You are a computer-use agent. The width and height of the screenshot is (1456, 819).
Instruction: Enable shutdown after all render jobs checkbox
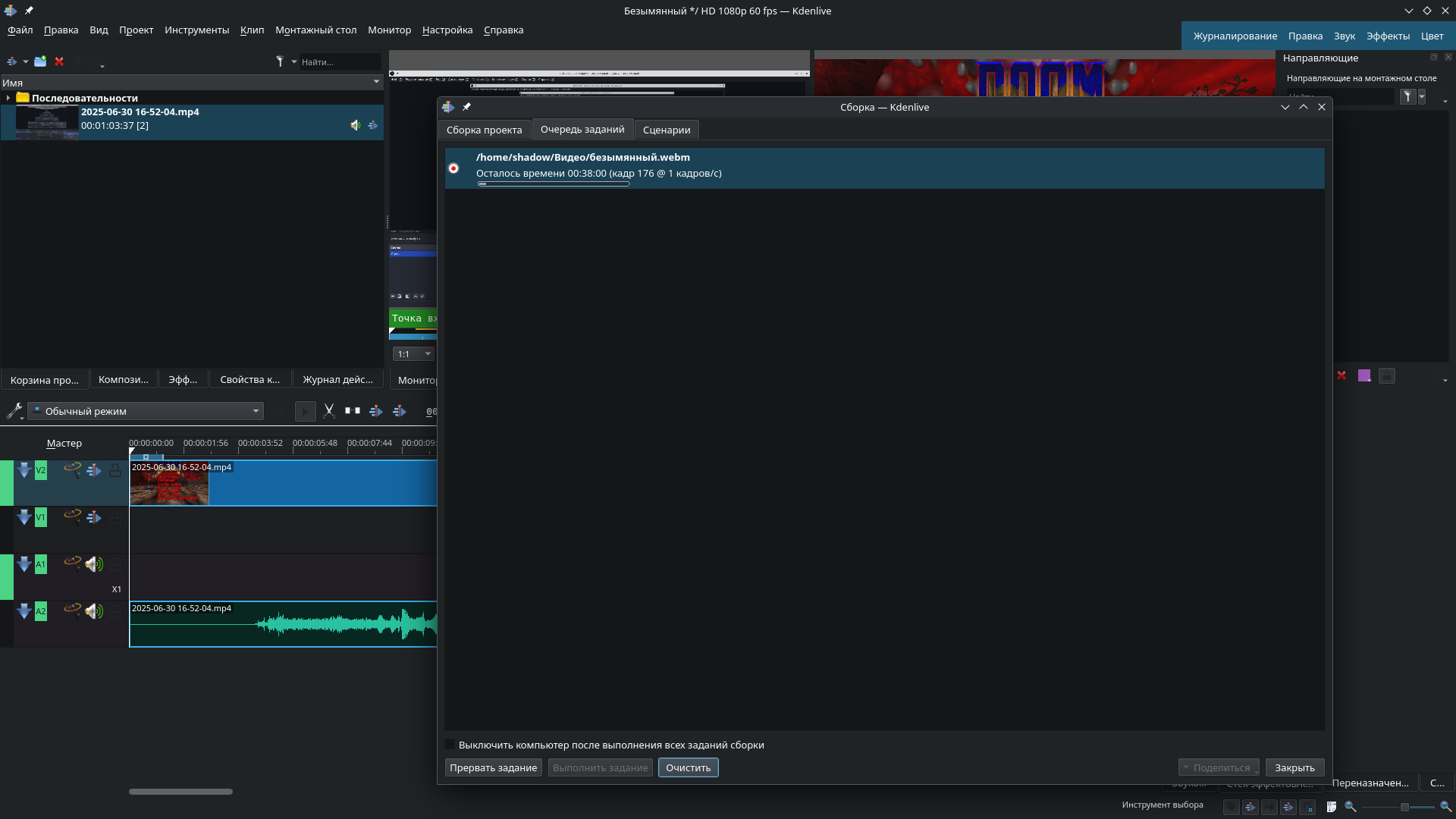450,745
